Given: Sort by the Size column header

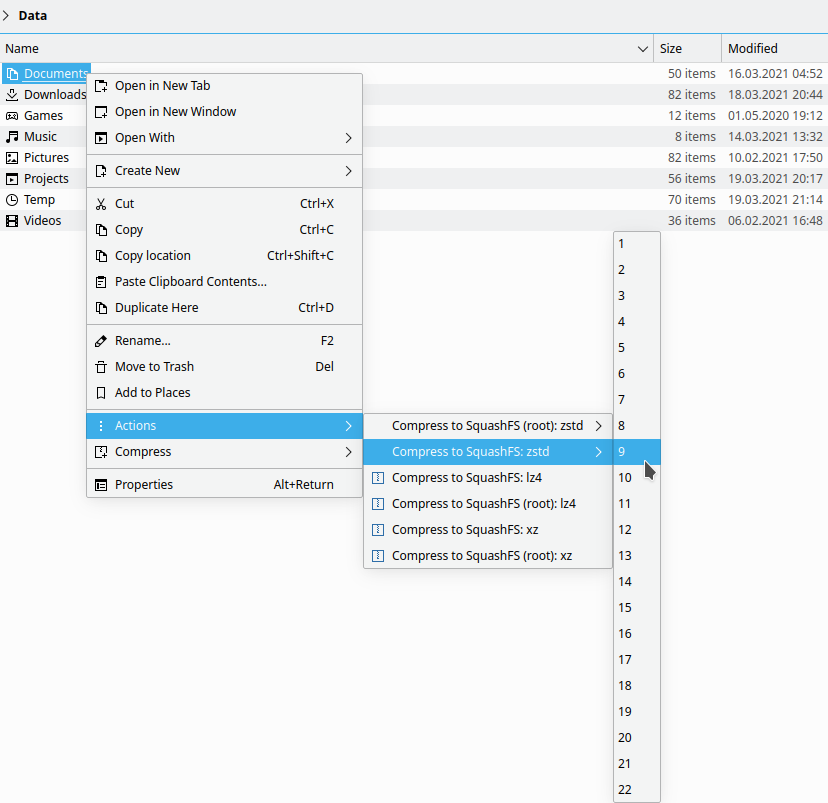Looking at the screenshot, I should 688,49.
